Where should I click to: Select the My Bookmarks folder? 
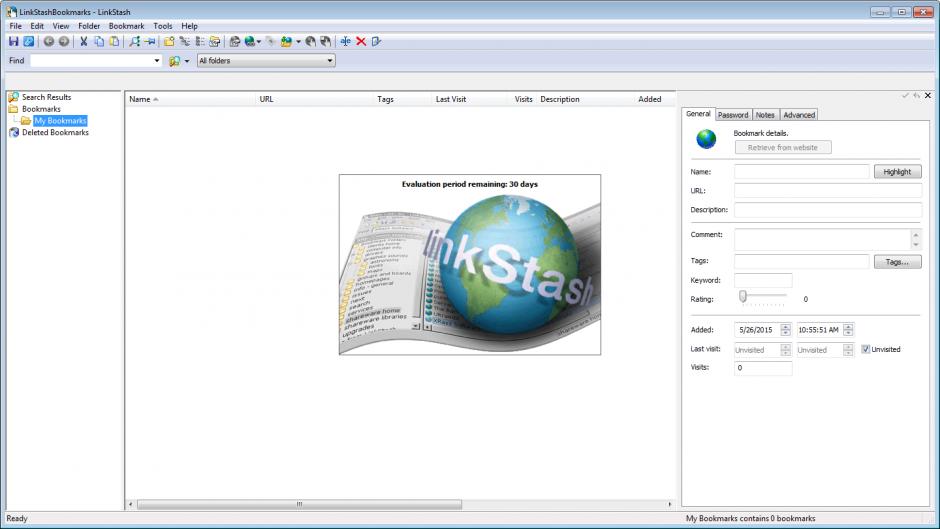tap(60, 121)
